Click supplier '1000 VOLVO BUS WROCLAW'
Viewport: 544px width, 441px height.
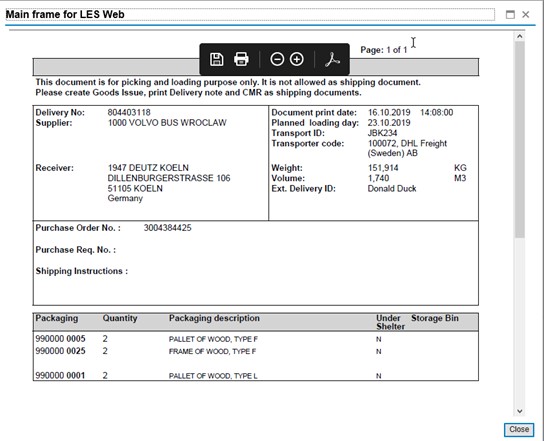coord(167,123)
